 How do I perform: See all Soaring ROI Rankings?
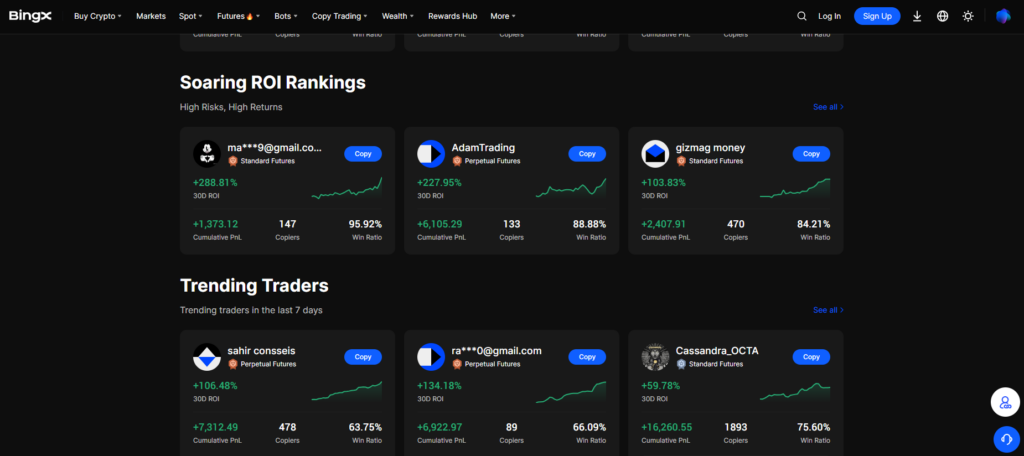(828, 107)
